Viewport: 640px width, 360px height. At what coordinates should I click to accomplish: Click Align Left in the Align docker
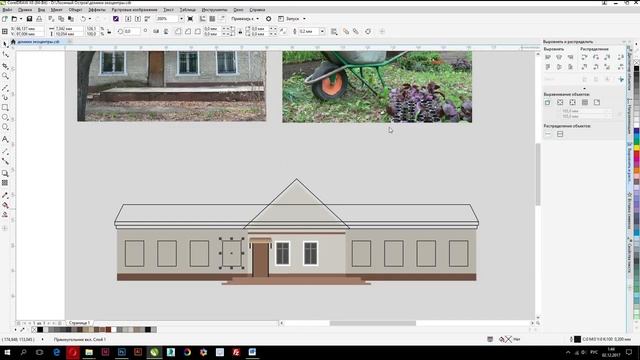pyautogui.click(x=548, y=57)
